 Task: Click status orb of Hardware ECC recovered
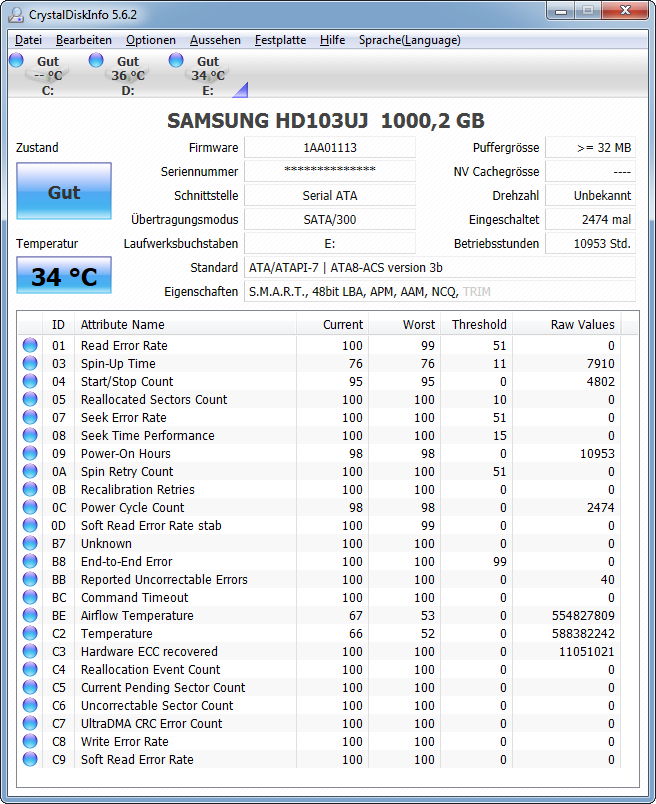tap(30, 651)
